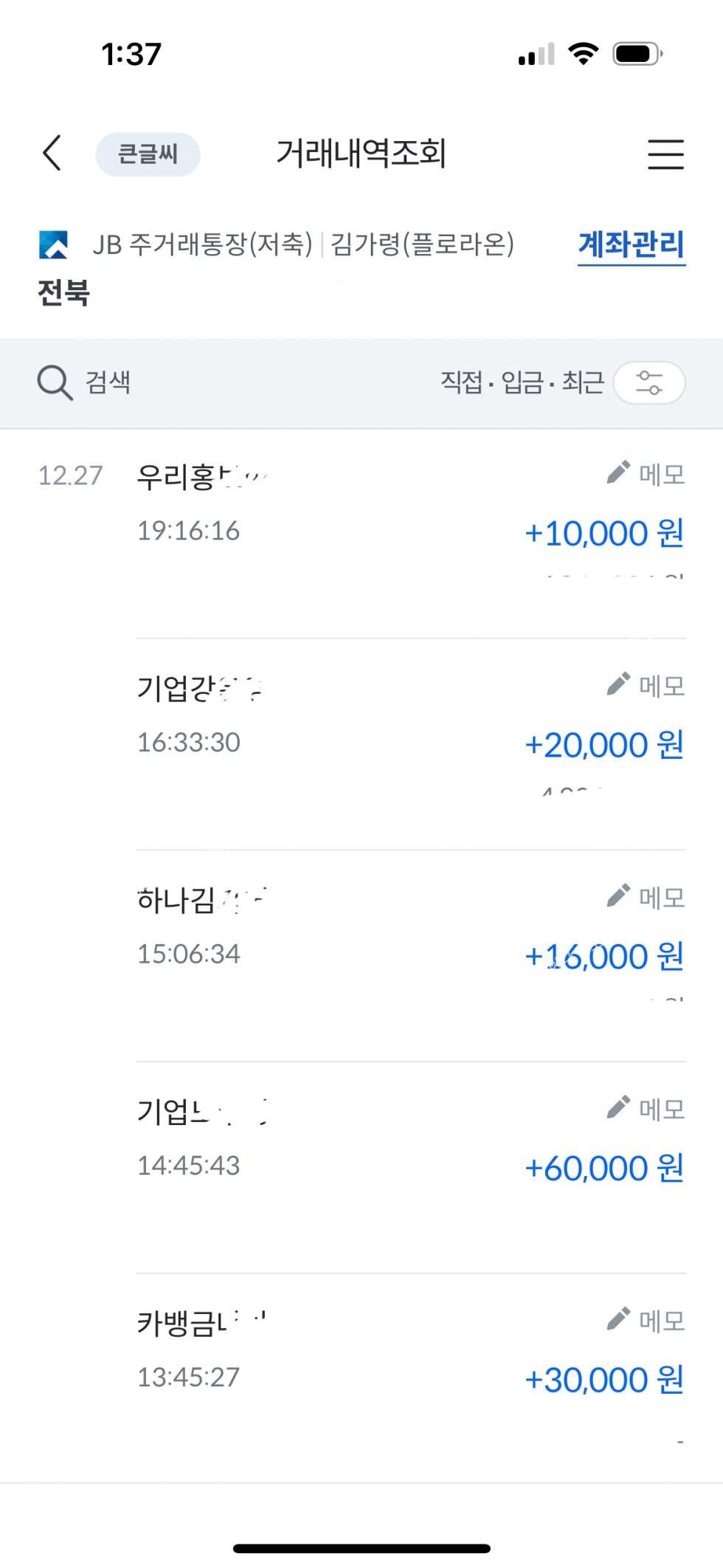The height and width of the screenshot is (1568, 723).
Task: Open the filter settings slider icon
Action: pyautogui.click(x=649, y=382)
